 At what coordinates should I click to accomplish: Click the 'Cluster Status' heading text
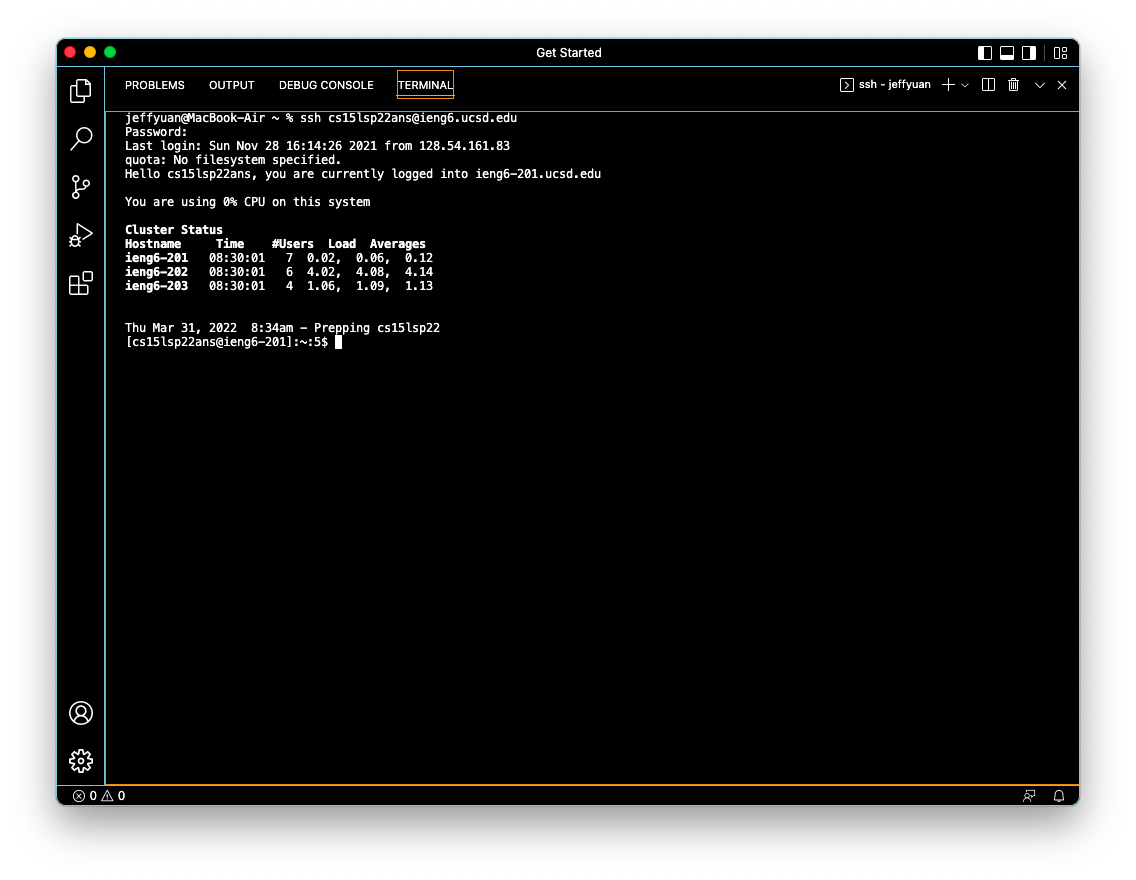pos(174,230)
